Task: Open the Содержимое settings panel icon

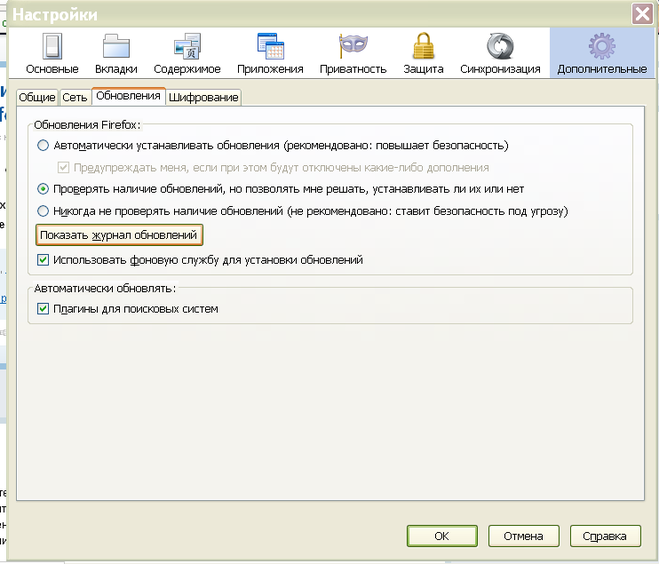Action: pos(187,53)
